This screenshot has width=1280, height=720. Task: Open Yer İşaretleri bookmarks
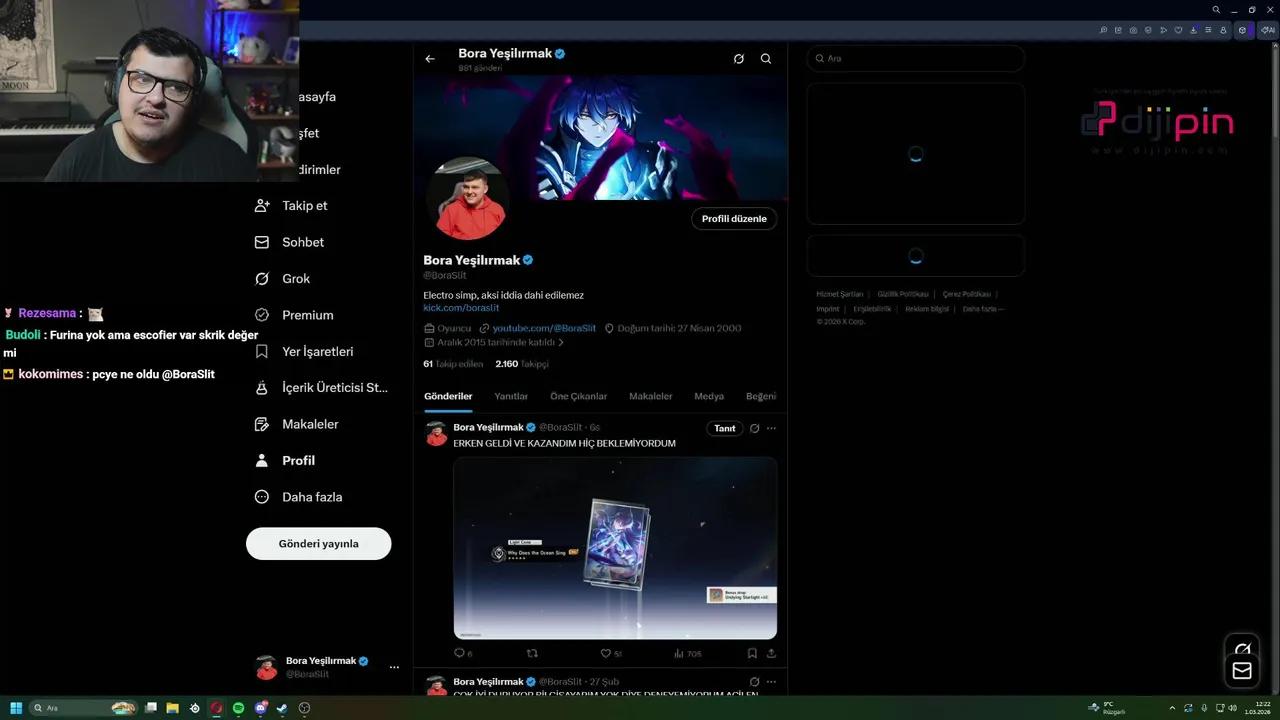[304, 351]
